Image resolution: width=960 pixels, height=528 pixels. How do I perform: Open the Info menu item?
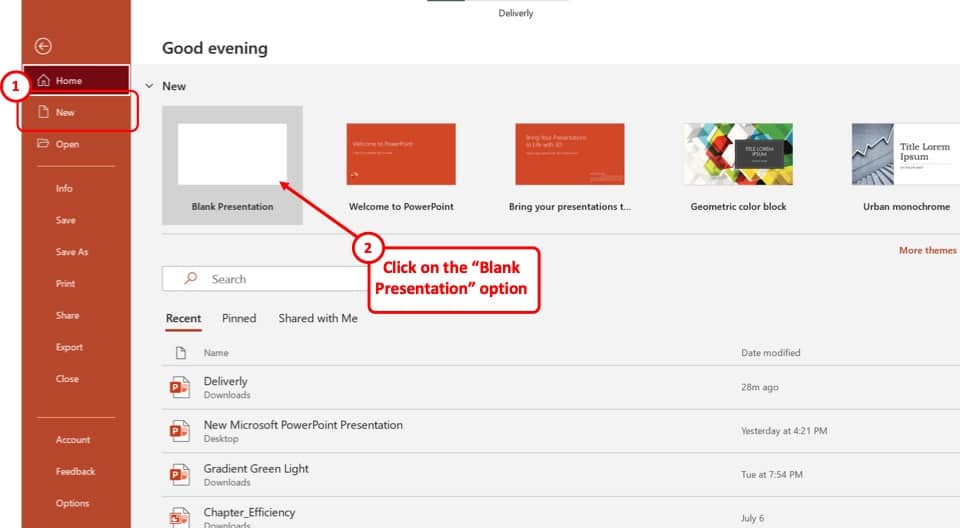click(64, 189)
